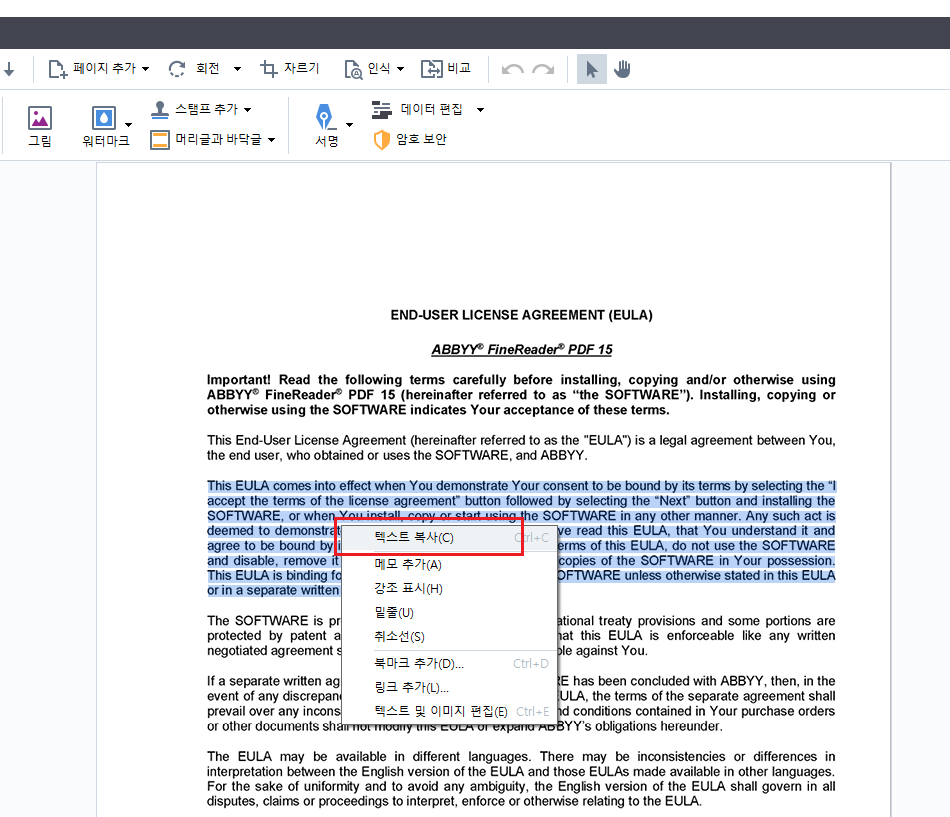This screenshot has height=817, width=950.
Task: Select 취소선(S) in context menu
Action: pos(450,636)
